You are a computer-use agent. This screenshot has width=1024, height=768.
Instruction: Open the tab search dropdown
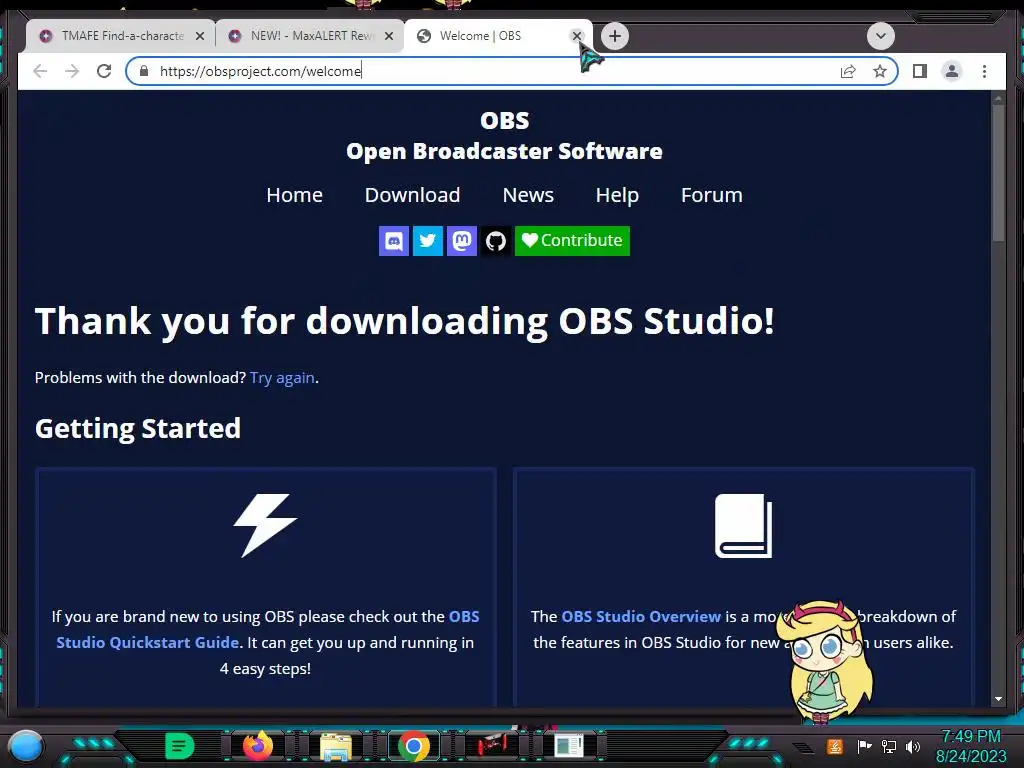pyautogui.click(x=880, y=36)
